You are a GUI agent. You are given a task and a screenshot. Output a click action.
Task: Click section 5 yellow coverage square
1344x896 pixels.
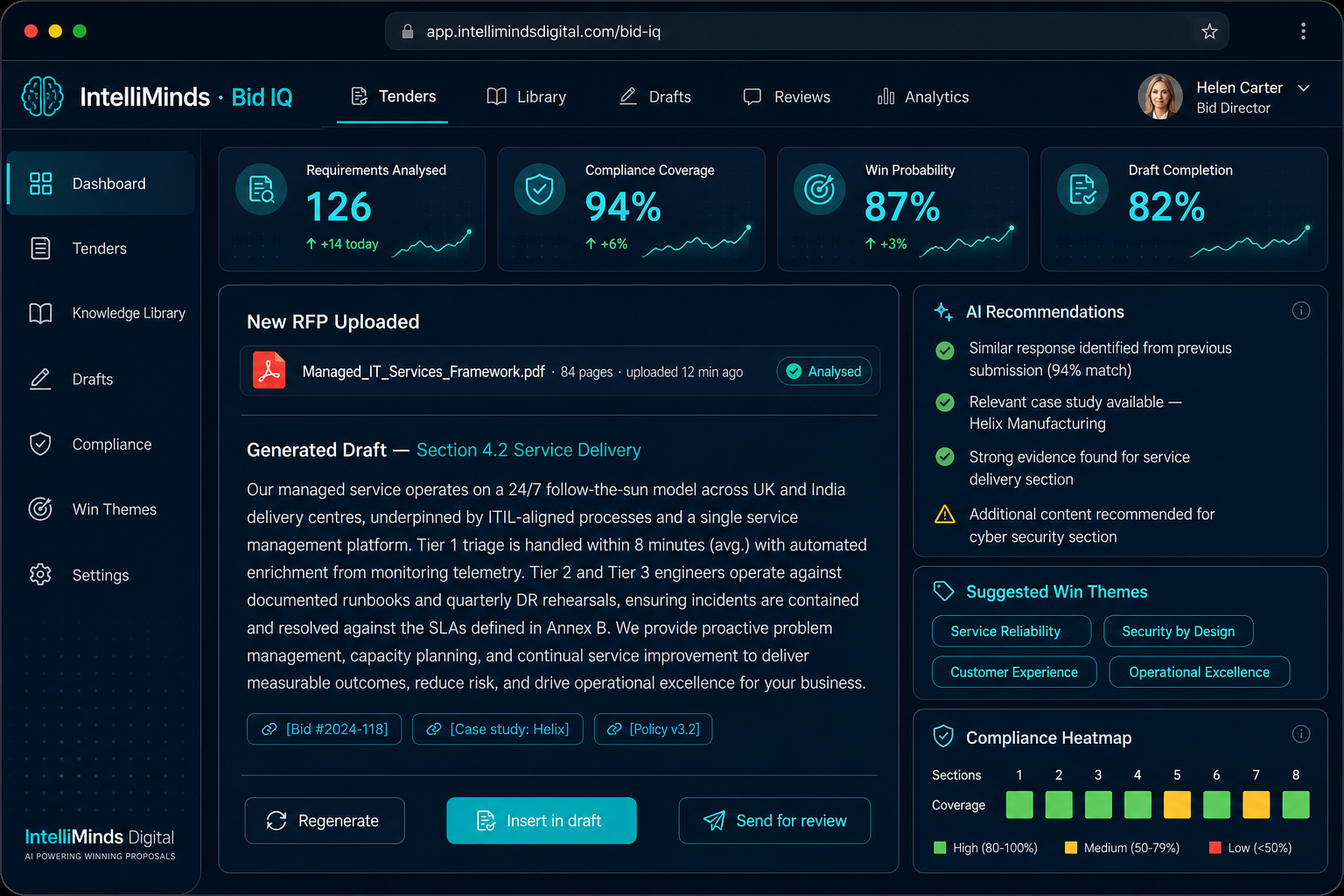point(1177,805)
